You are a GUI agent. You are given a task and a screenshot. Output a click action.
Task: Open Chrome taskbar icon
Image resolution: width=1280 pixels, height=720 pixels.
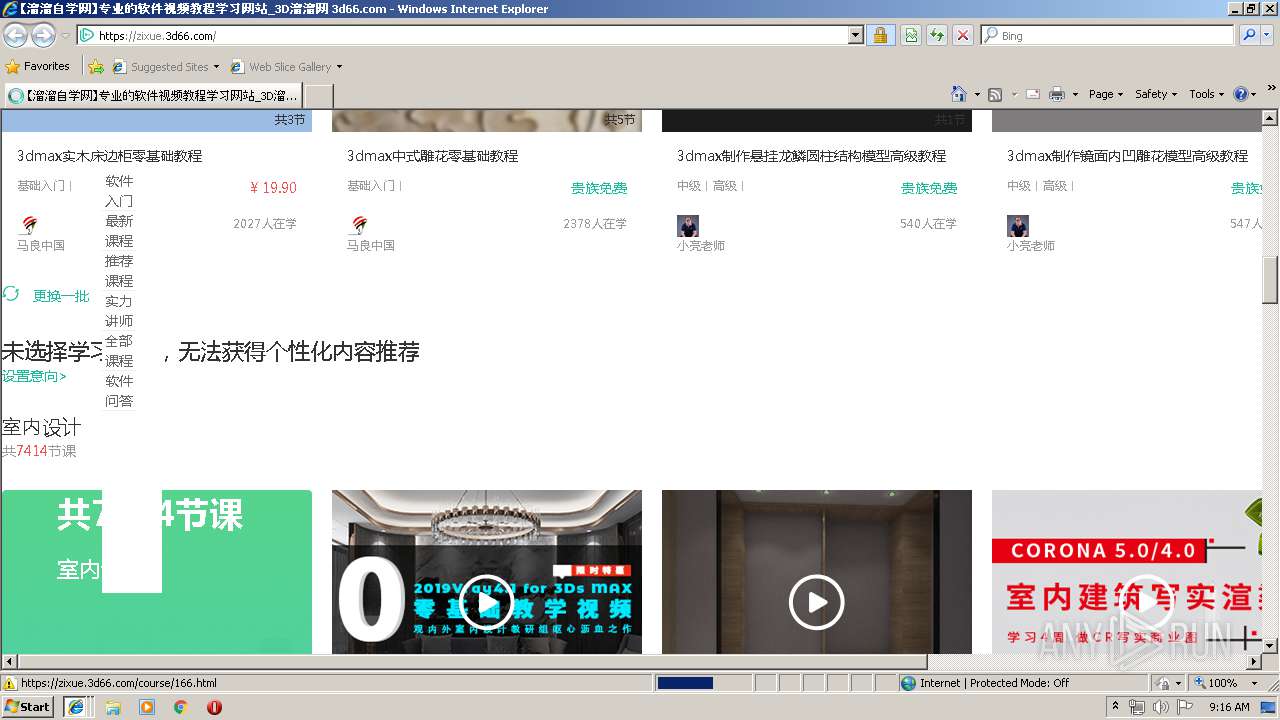point(181,707)
